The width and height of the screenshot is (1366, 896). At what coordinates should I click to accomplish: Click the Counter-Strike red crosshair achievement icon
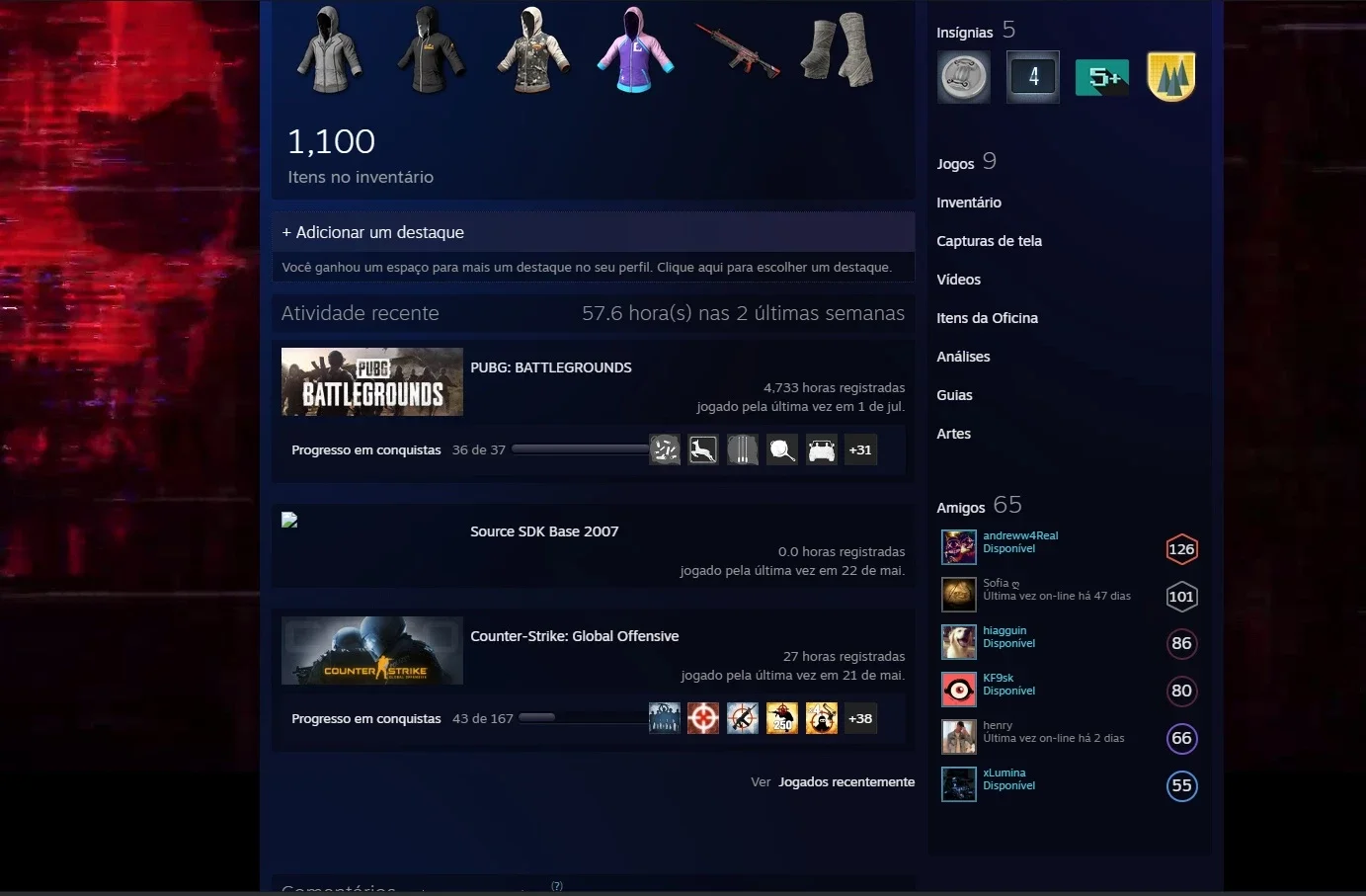click(x=703, y=719)
